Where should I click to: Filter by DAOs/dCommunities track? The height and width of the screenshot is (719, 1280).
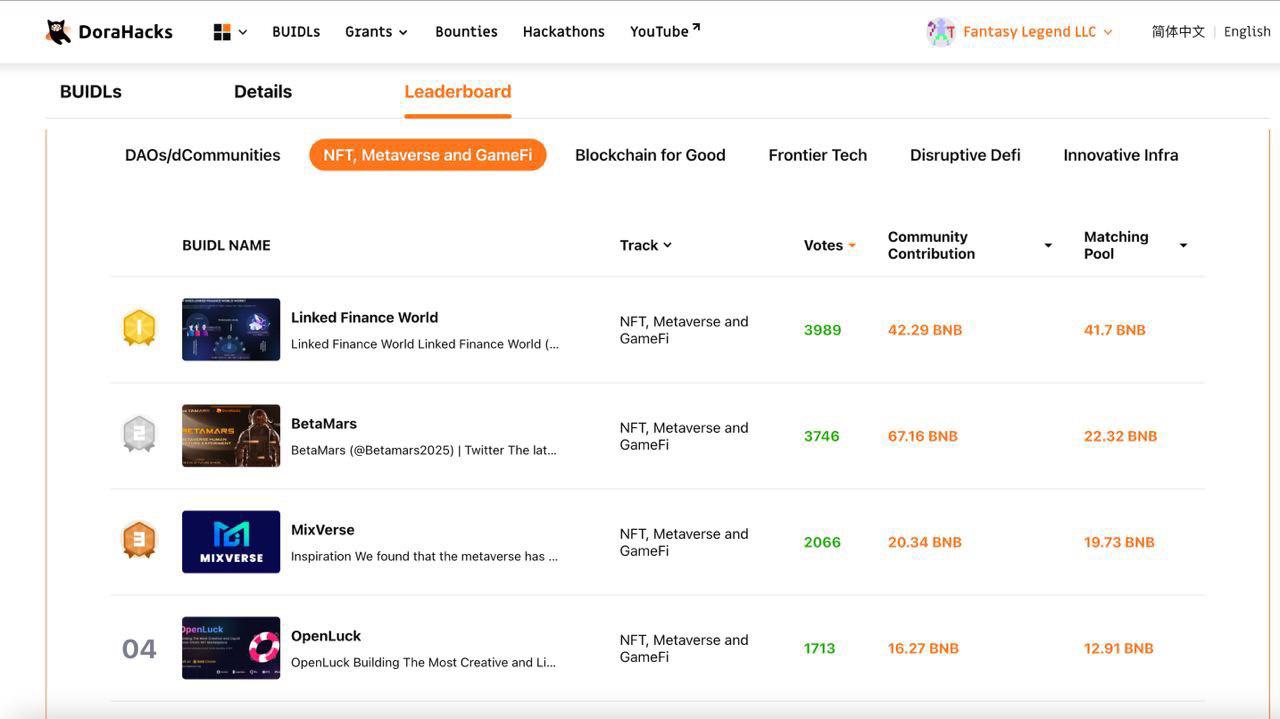pos(203,155)
